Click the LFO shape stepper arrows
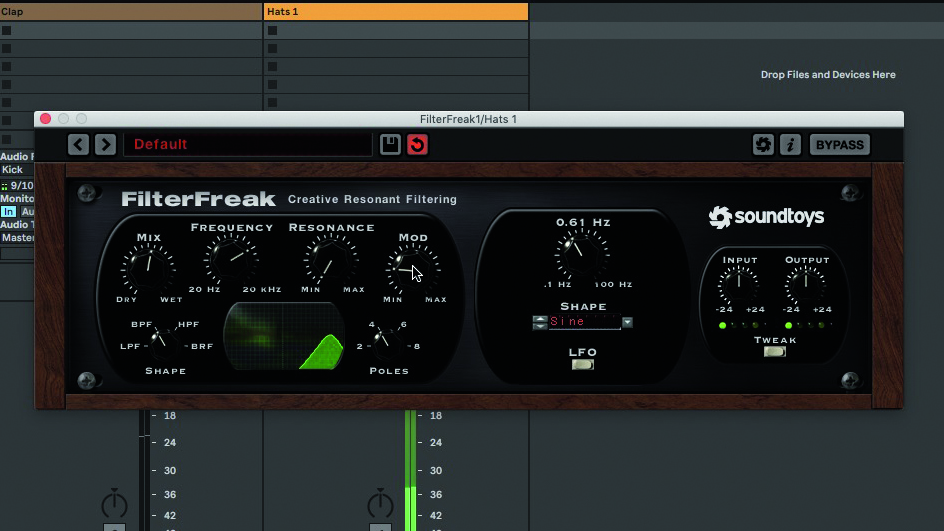Screen dimensions: 944x531 [x=540, y=322]
